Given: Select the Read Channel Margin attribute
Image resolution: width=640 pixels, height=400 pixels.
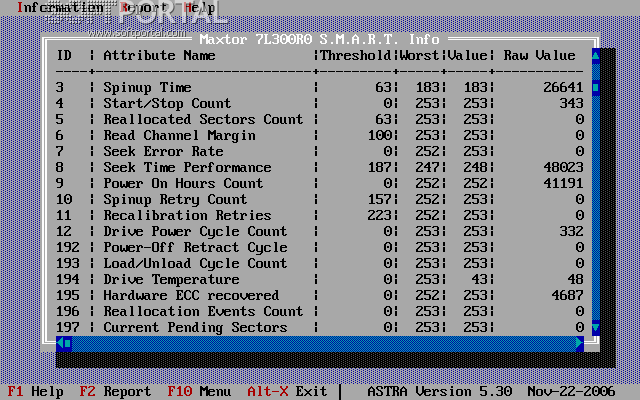Looking at the screenshot, I should coord(180,135).
